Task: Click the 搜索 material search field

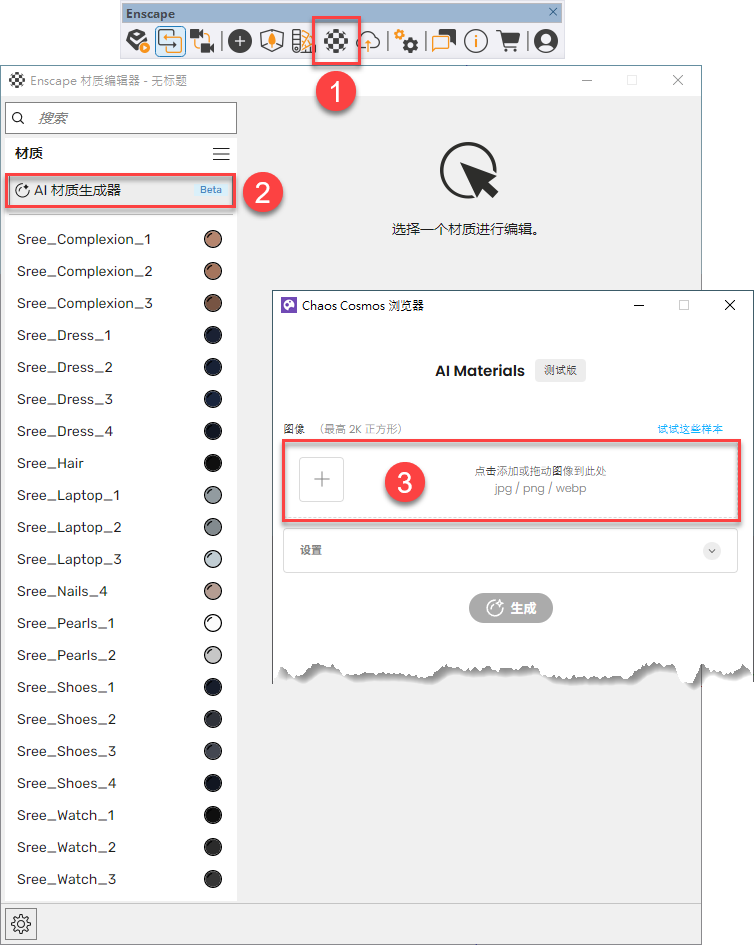Action: click(x=130, y=118)
